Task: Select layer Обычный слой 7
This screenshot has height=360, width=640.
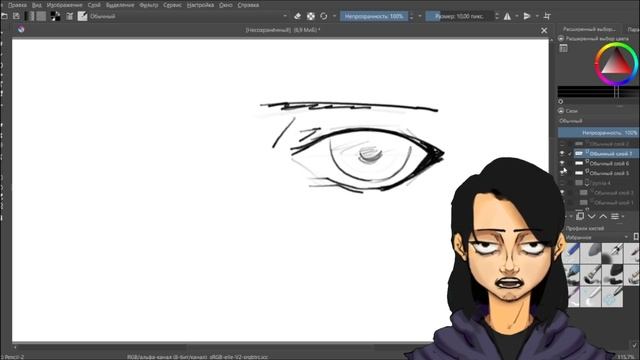Action: pyautogui.click(x=607, y=154)
